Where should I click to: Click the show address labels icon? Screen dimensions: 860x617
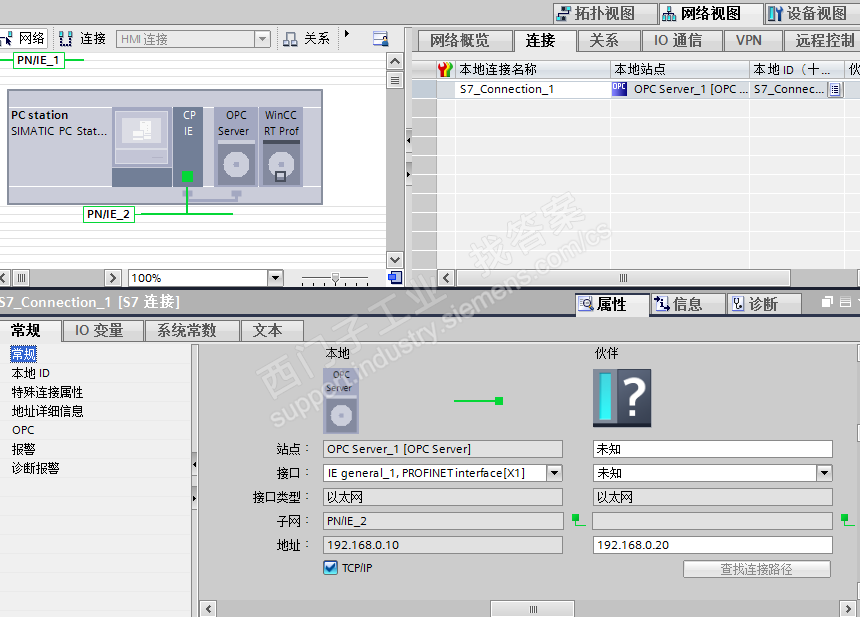381,38
